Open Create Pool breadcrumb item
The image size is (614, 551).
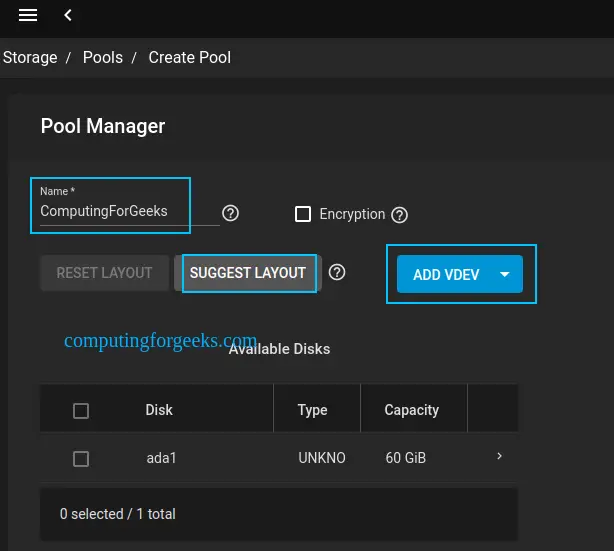point(190,58)
